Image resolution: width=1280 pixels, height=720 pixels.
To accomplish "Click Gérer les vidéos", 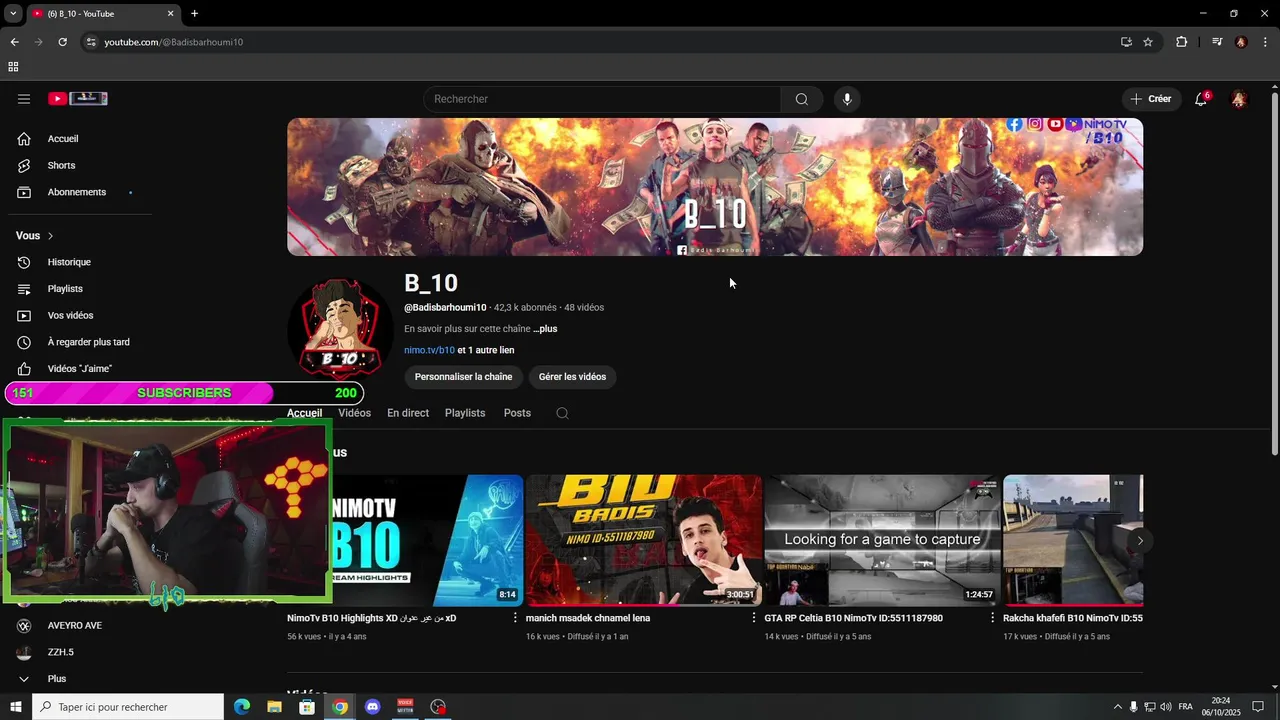I will pyautogui.click(x=572, y=377).
